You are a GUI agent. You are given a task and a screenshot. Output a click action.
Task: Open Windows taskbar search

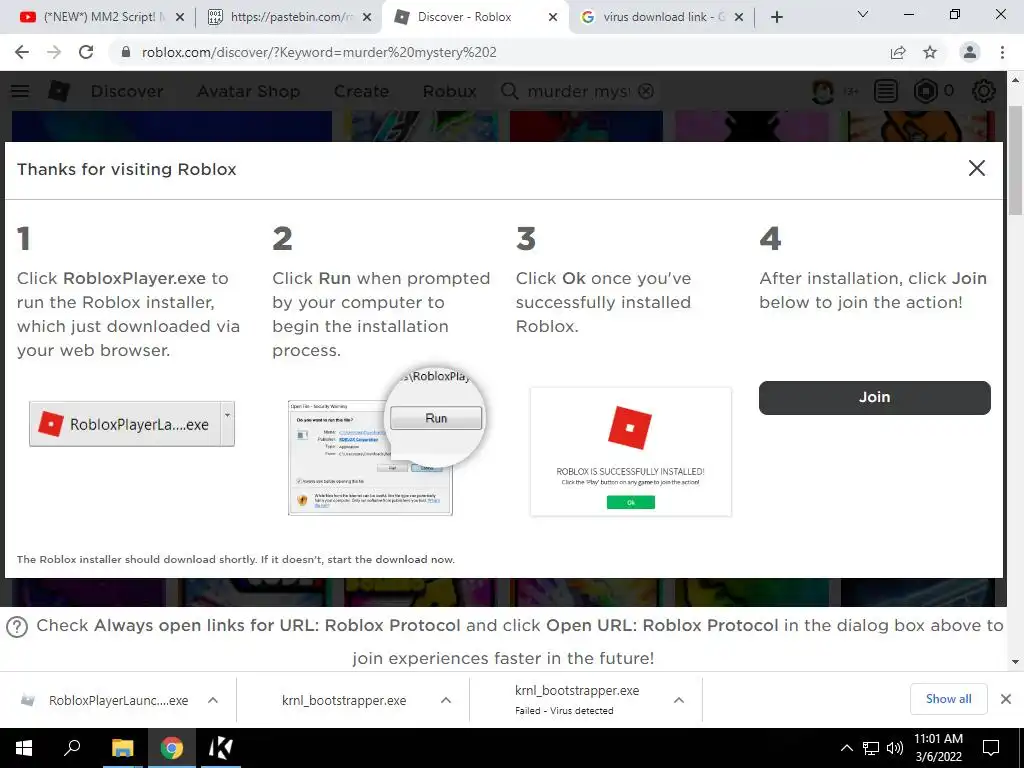[x=72, y=748]
